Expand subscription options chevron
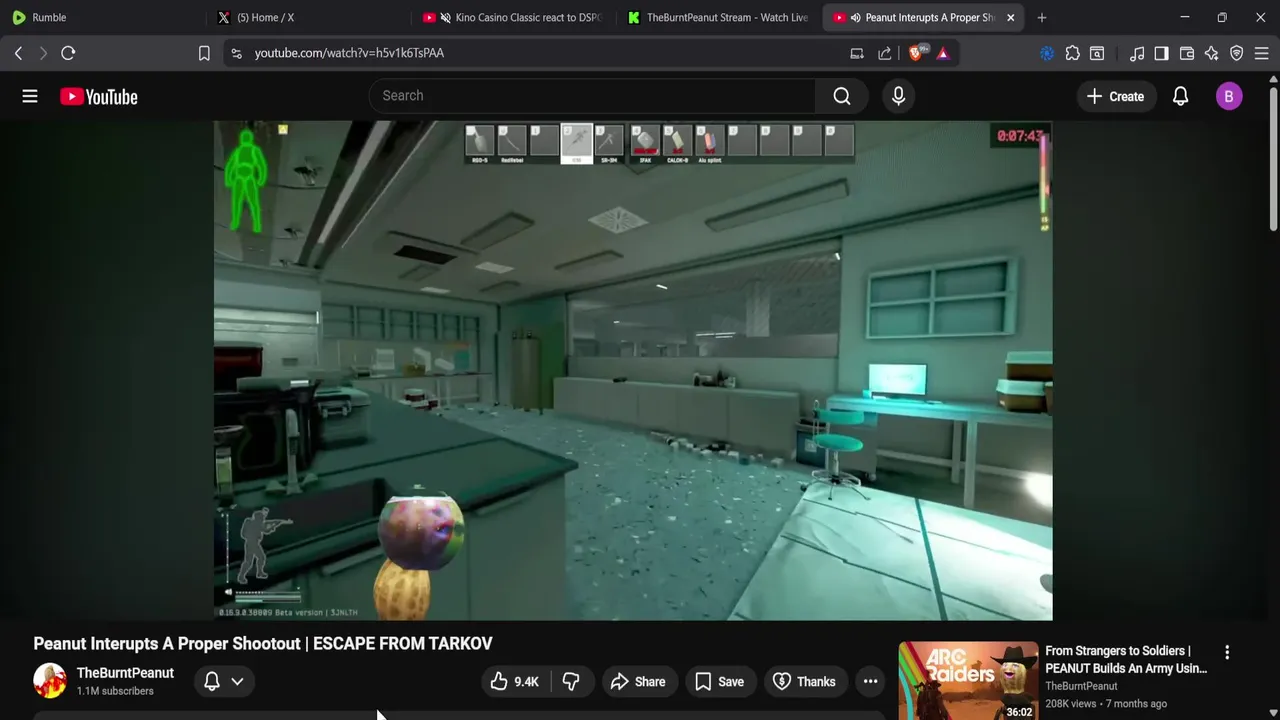Viewport: 1280px width, 720px height. coord(237,682)
